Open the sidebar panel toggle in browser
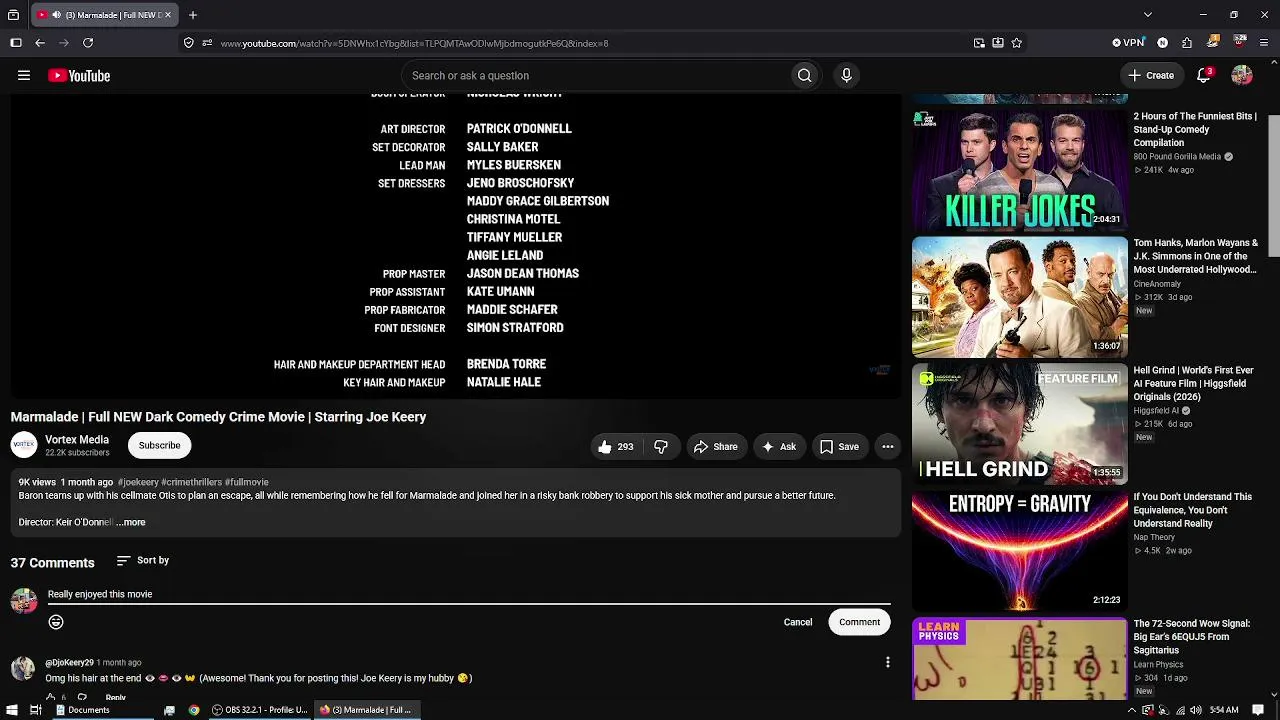This screenshot has width=1280, height=720. pos(16,43)
